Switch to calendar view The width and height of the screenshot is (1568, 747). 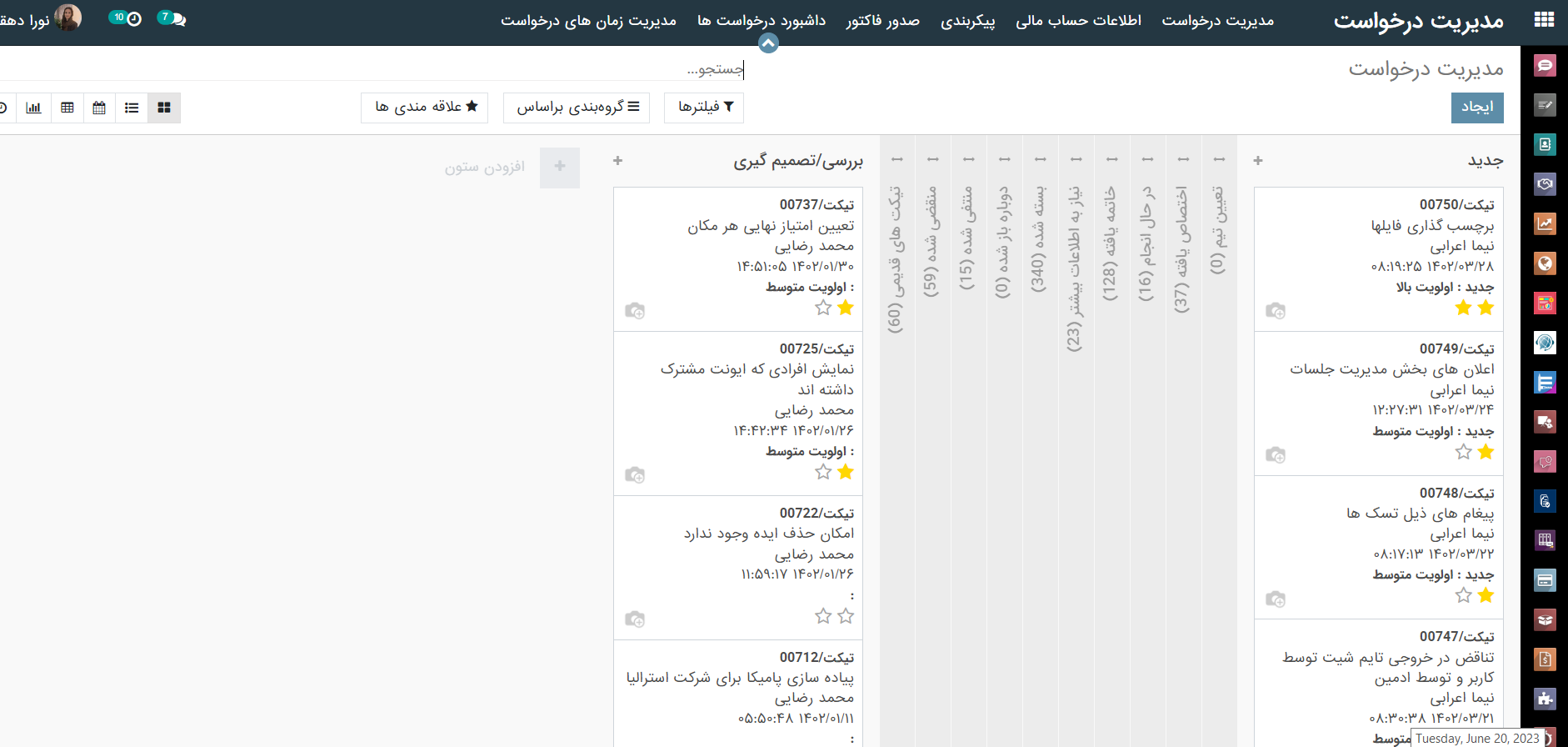[99, 108]
